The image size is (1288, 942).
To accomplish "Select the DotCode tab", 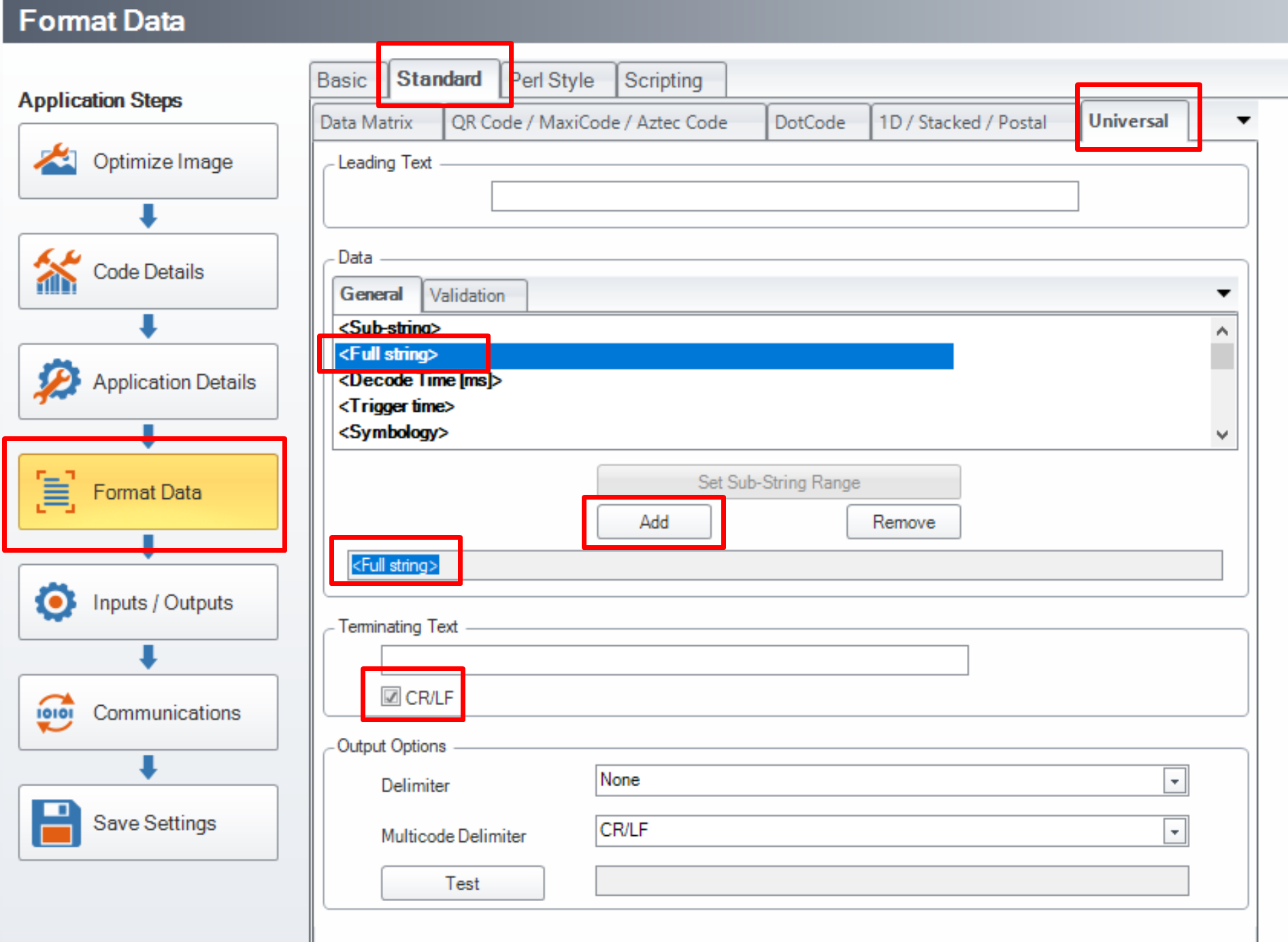I will 810,123.
